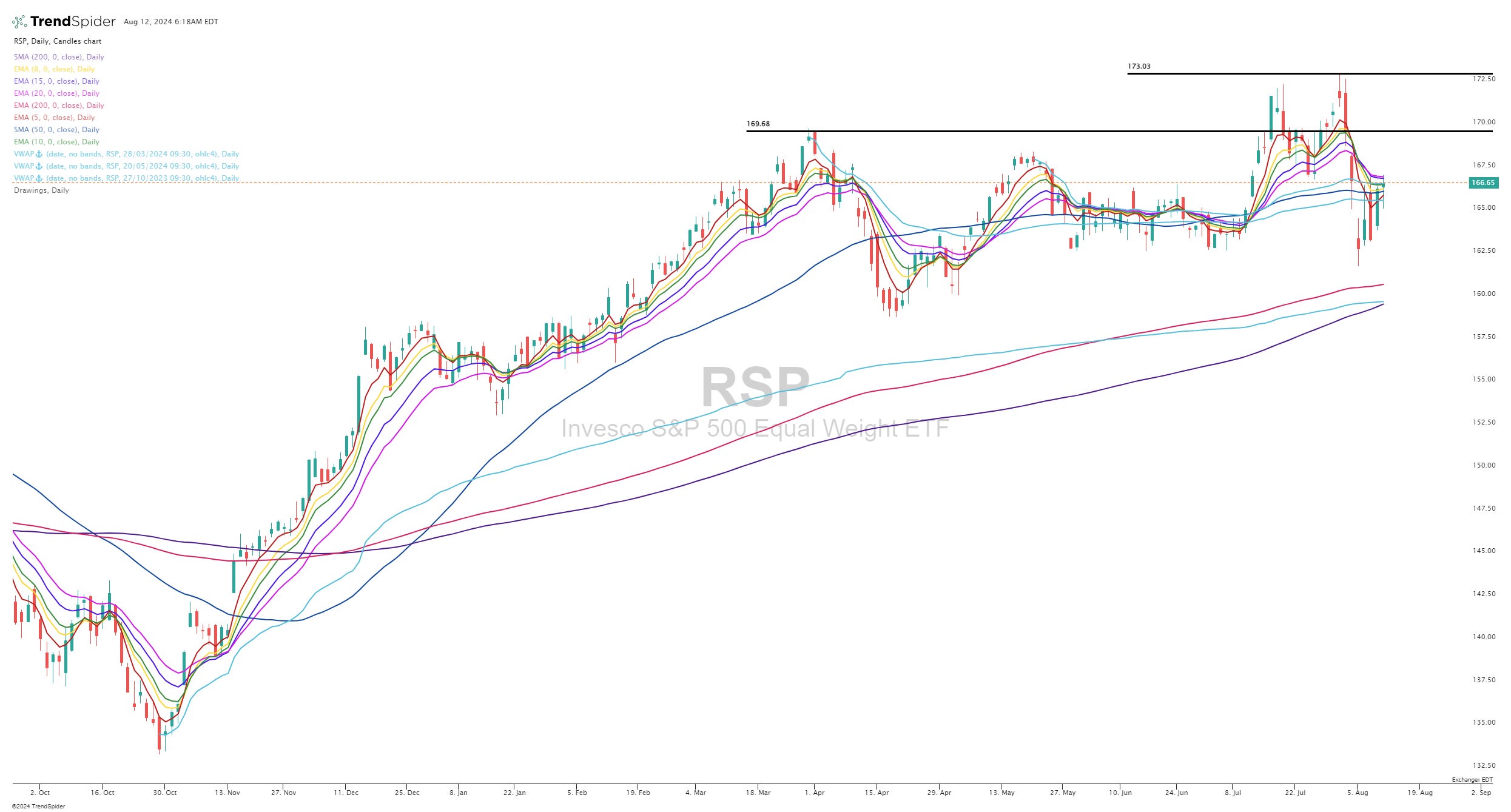
Task: Click the anchor icon on VWAP 28/03/2024 row
Action: [x=39, y=154]
